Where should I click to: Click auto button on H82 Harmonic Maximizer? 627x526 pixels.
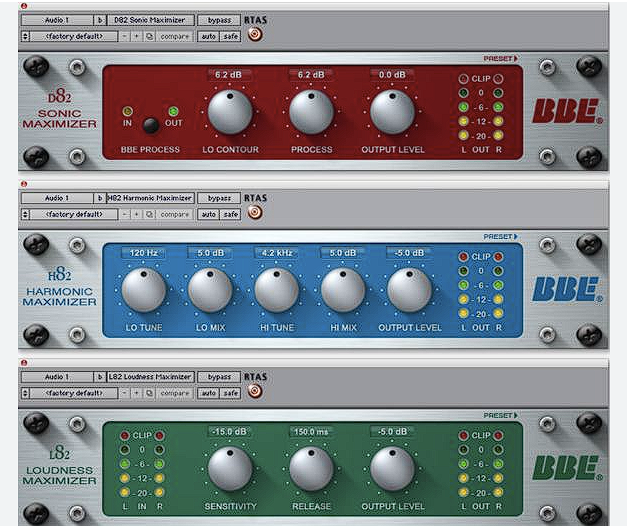[208, 214]
